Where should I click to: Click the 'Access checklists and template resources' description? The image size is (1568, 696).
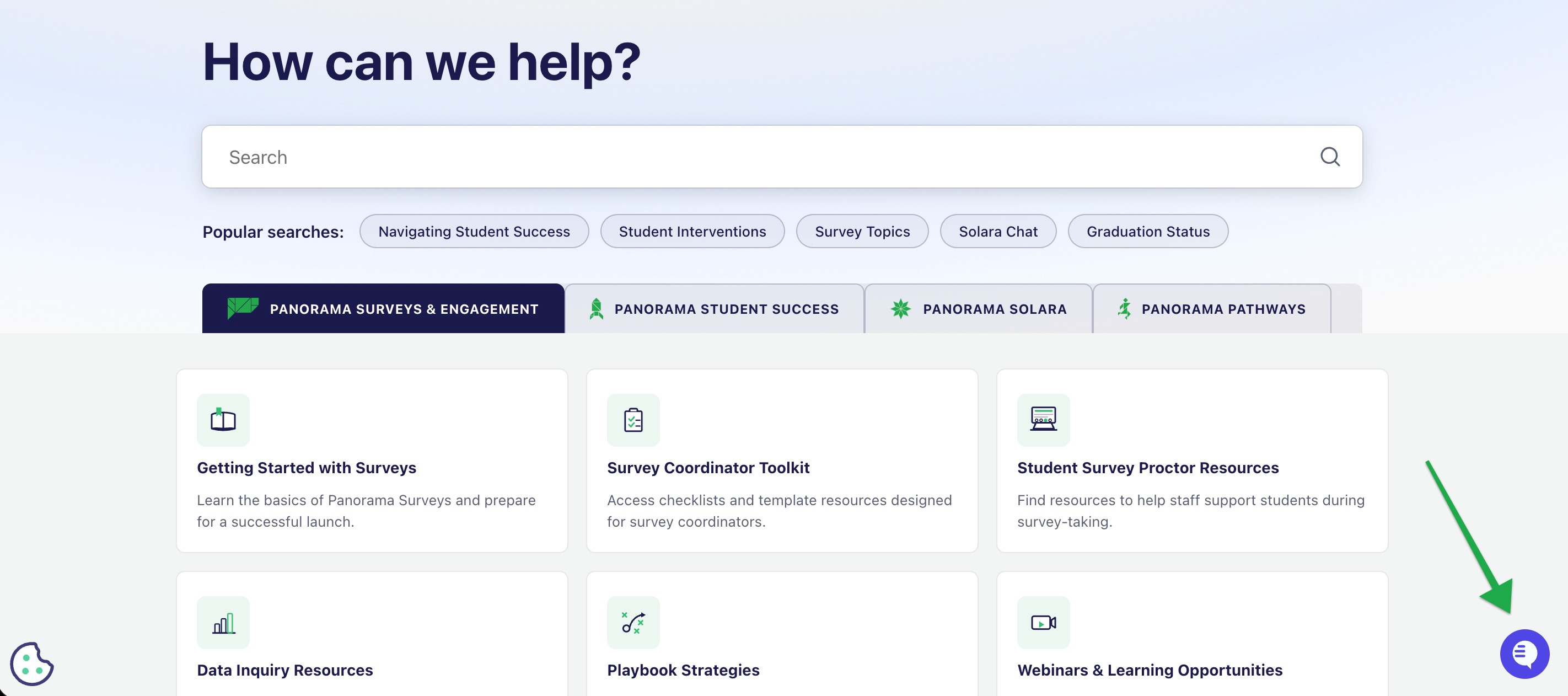pyautogui.click(x=779, y=511)
